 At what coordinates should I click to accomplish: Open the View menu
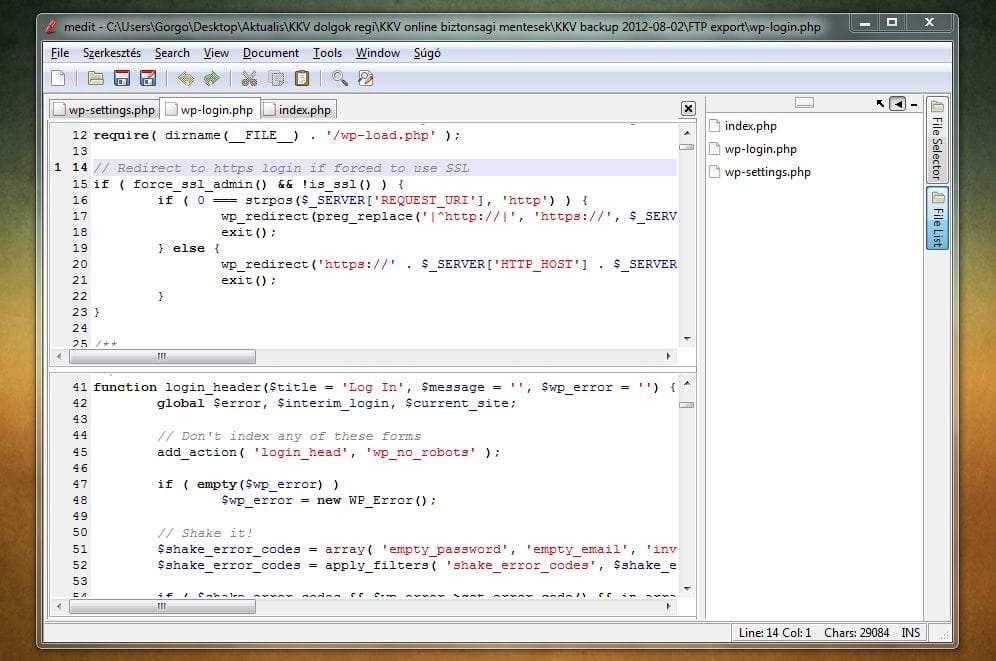click(216, 53)
